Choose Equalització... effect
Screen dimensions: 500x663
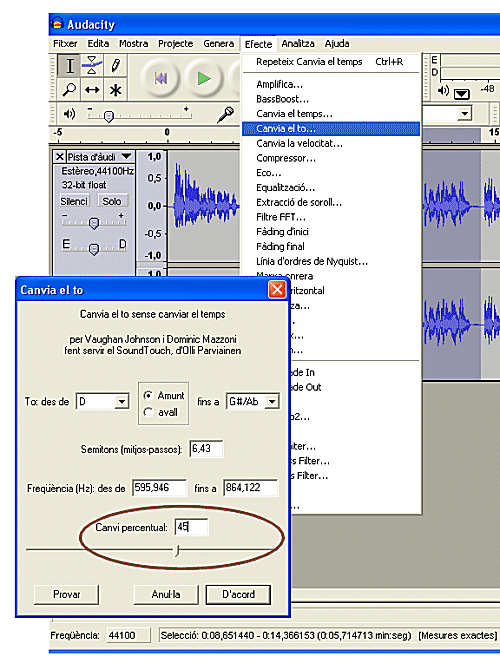[x=331, y=188]
